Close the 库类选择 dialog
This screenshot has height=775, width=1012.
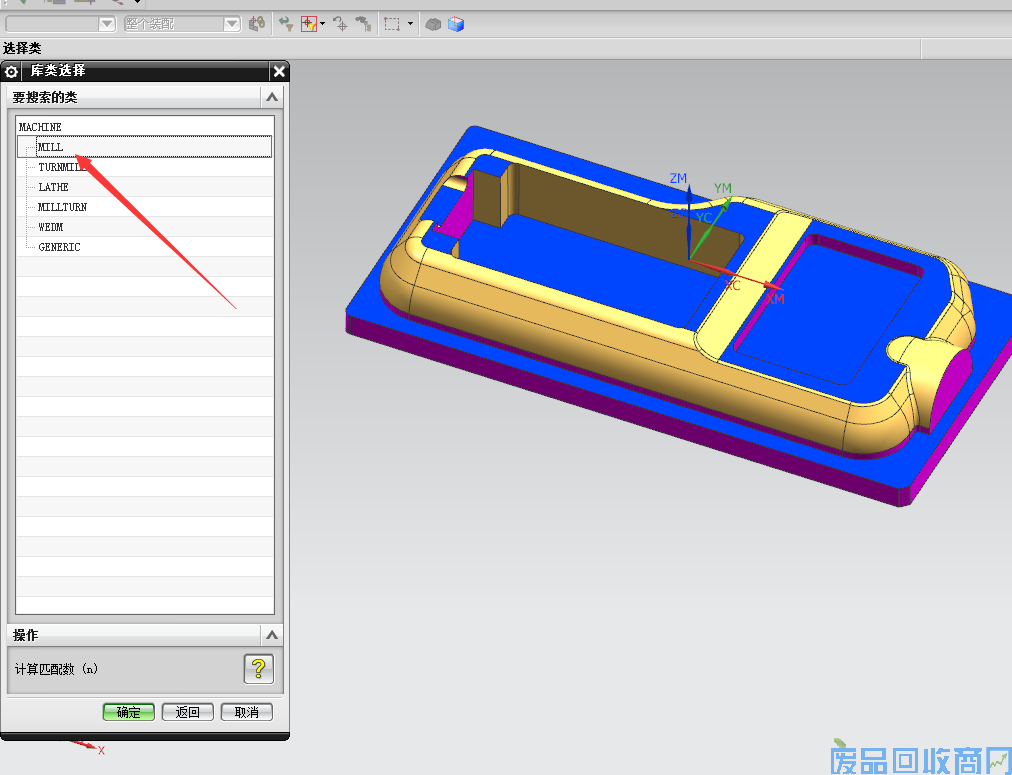279,72
